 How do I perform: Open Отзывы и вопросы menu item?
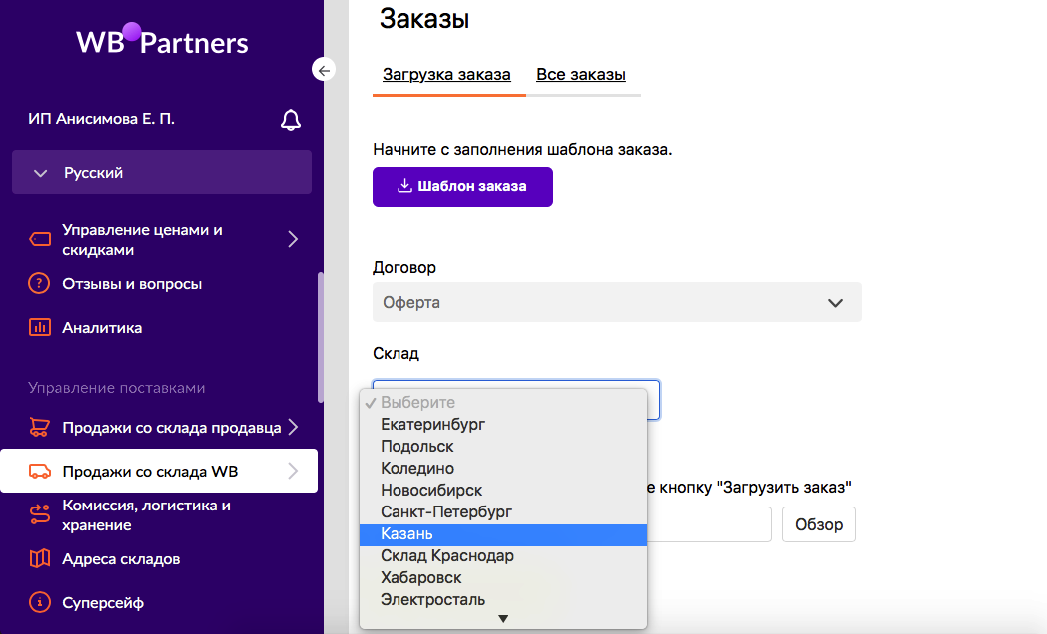coord(132,284)
